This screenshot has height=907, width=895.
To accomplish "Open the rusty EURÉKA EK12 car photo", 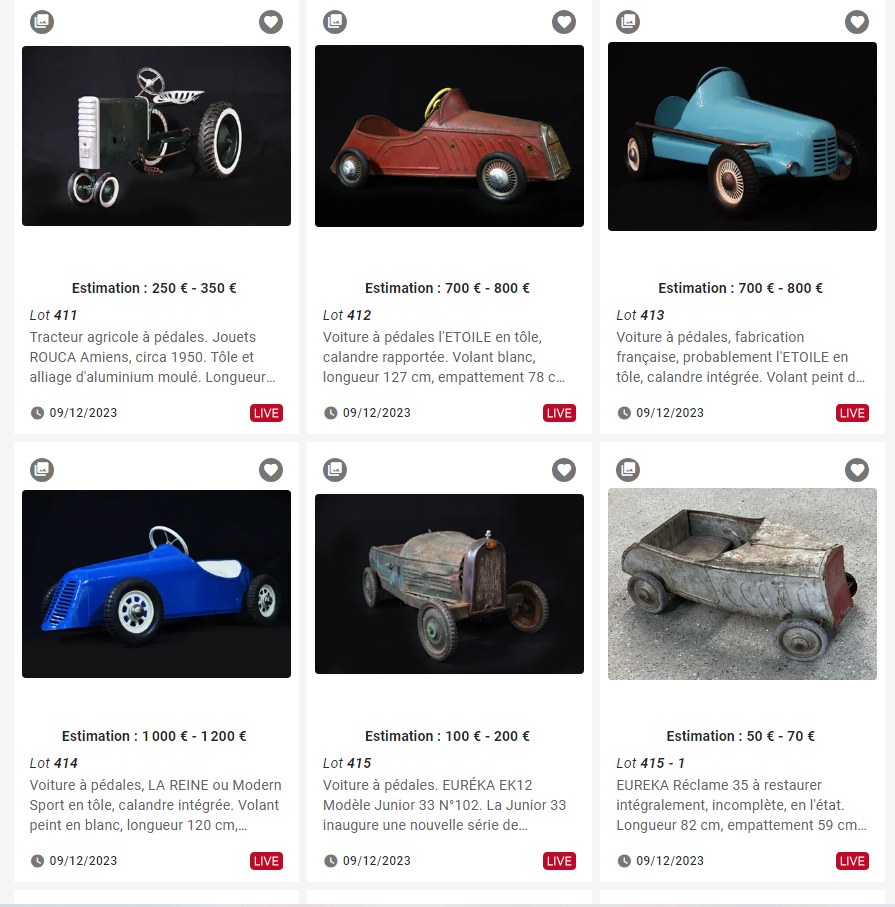I will click(450, 584).
